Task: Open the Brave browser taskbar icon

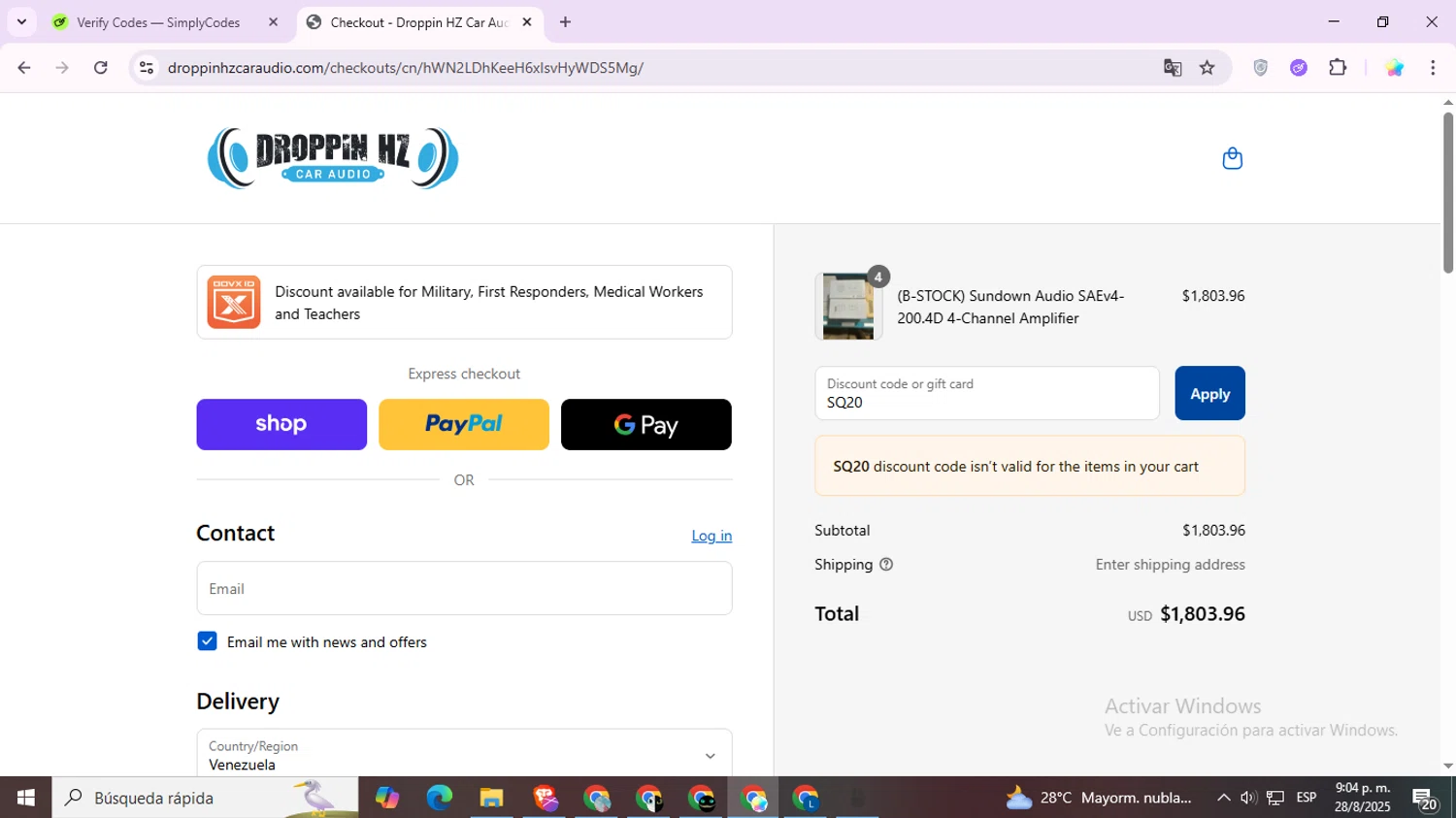Action: coord(545,798)
